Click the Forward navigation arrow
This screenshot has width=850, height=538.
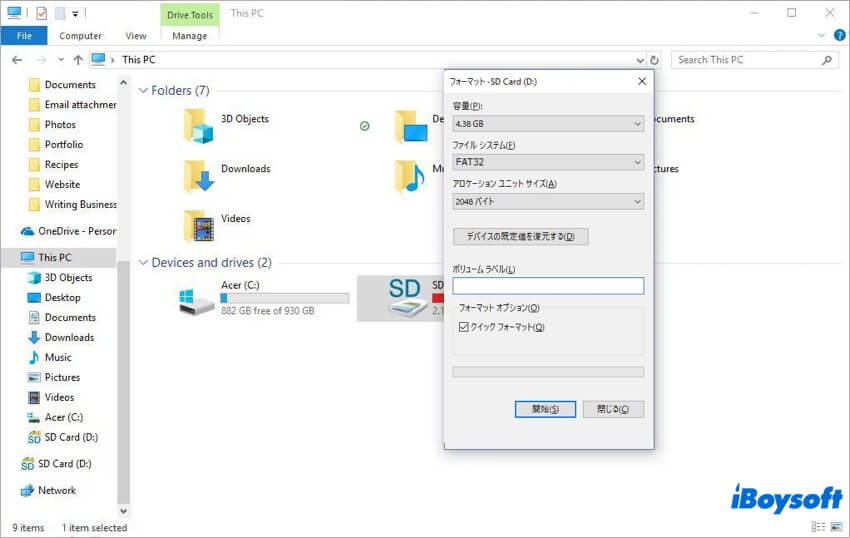pos(41,60)
